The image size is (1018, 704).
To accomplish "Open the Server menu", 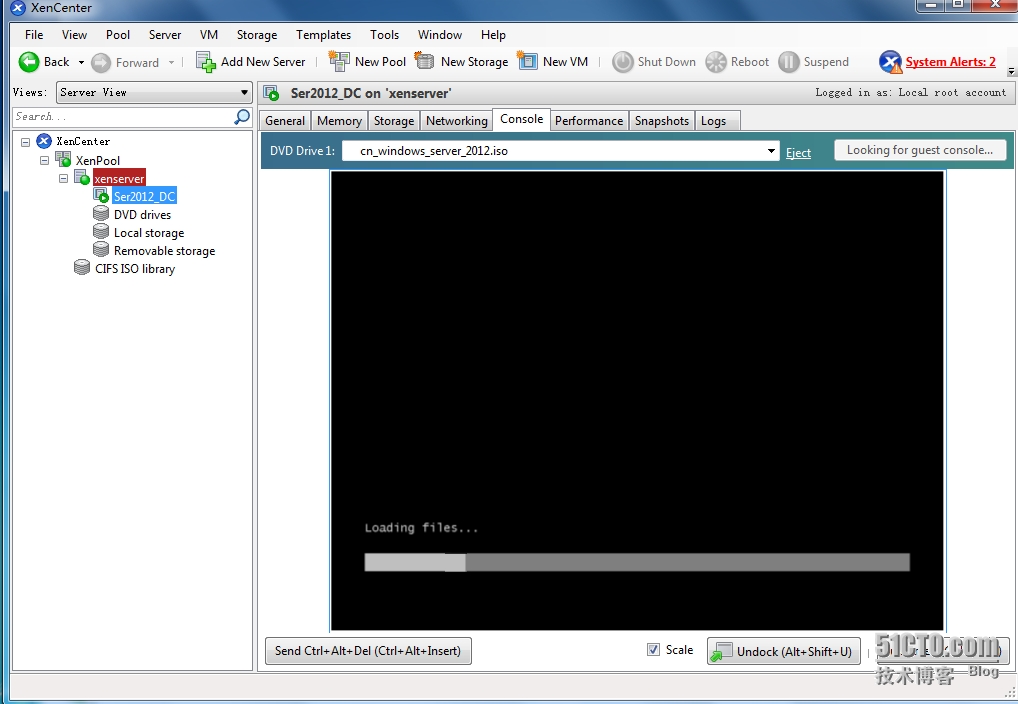I will pos(165,34).
